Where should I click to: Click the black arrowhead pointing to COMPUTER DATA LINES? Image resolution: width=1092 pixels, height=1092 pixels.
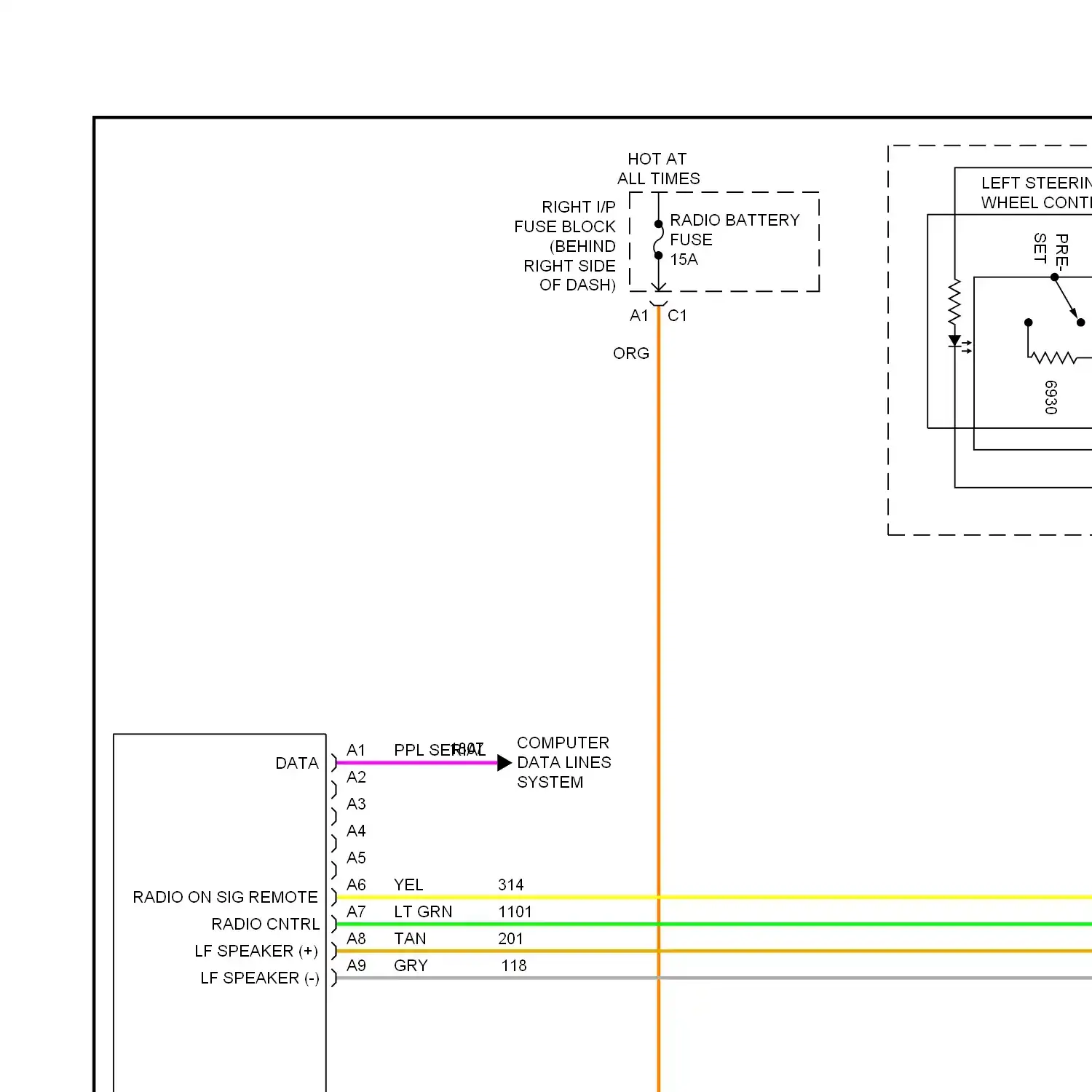(x=505, y=763)
